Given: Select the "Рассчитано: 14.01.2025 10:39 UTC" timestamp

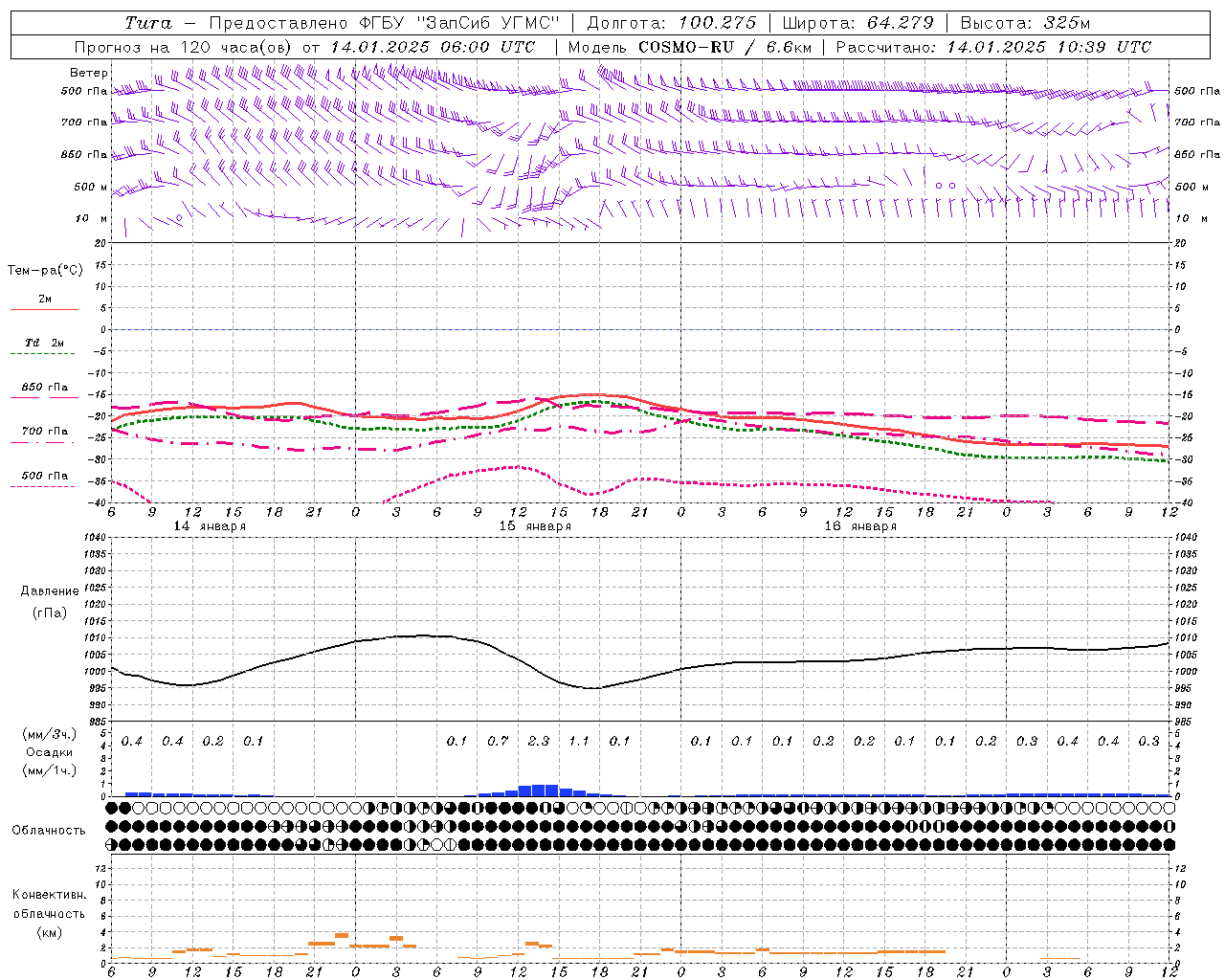Looking at the screenshot, I should [993, 47].
